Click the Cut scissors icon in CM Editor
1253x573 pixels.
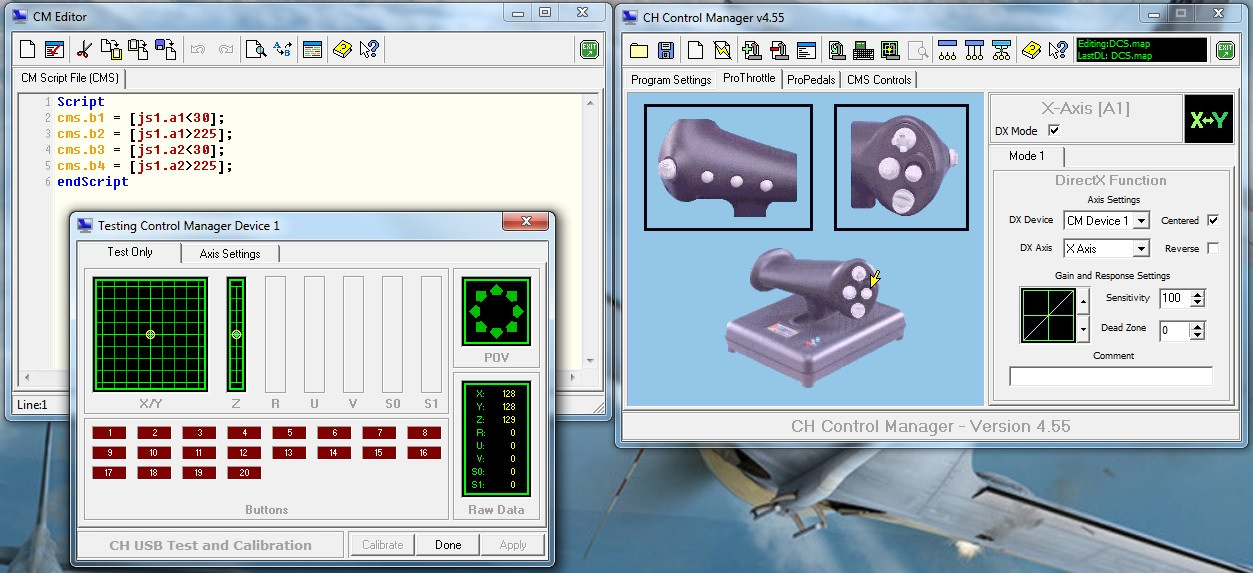[x=85, y=49]
